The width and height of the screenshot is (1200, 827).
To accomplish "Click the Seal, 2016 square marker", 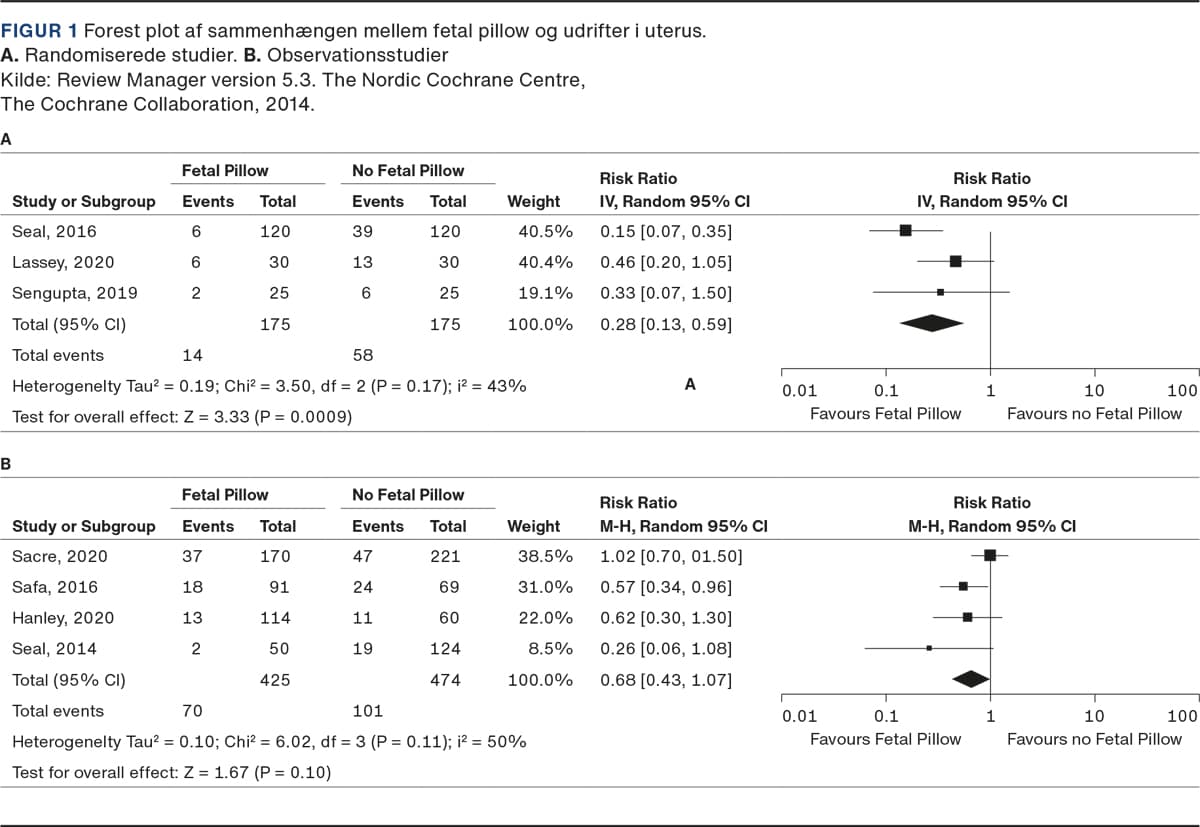I will pos(905,231).
